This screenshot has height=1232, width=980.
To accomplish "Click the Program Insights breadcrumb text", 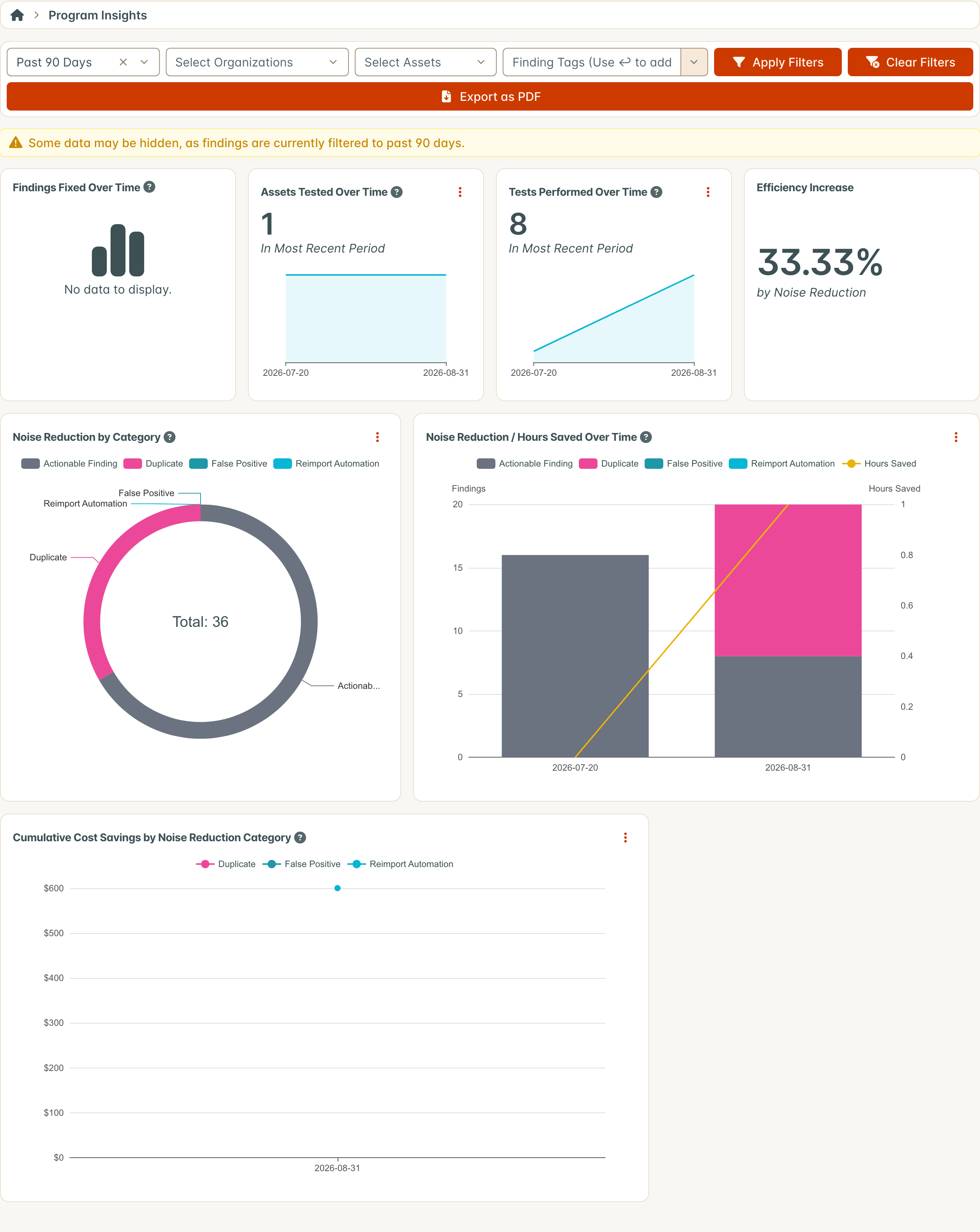I will coord(98,15).
